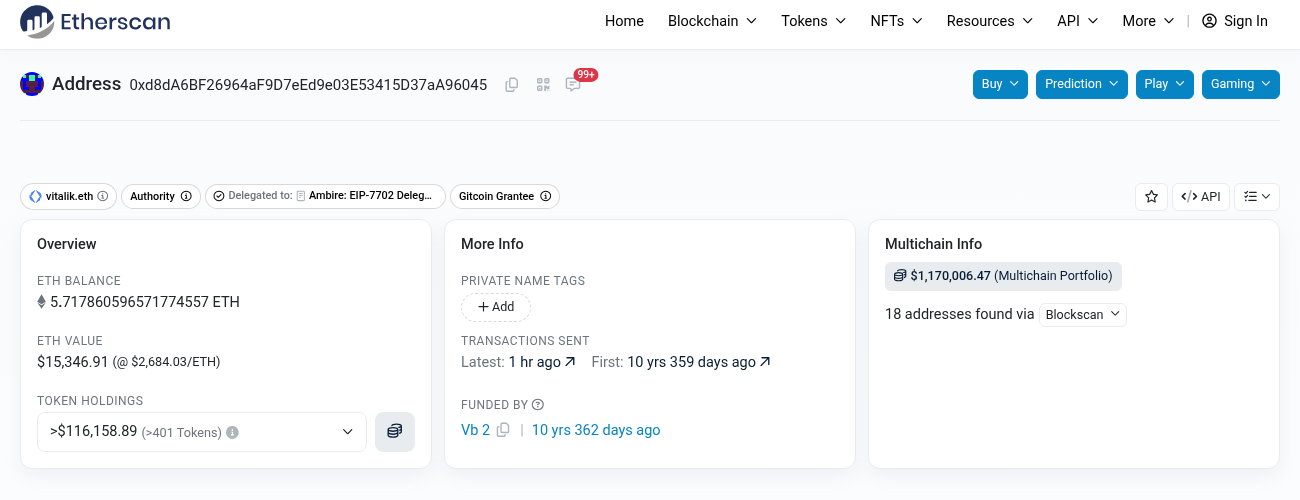
Task: Click info icon on vitalik.eth tag
Action: (x=103, y=197)
